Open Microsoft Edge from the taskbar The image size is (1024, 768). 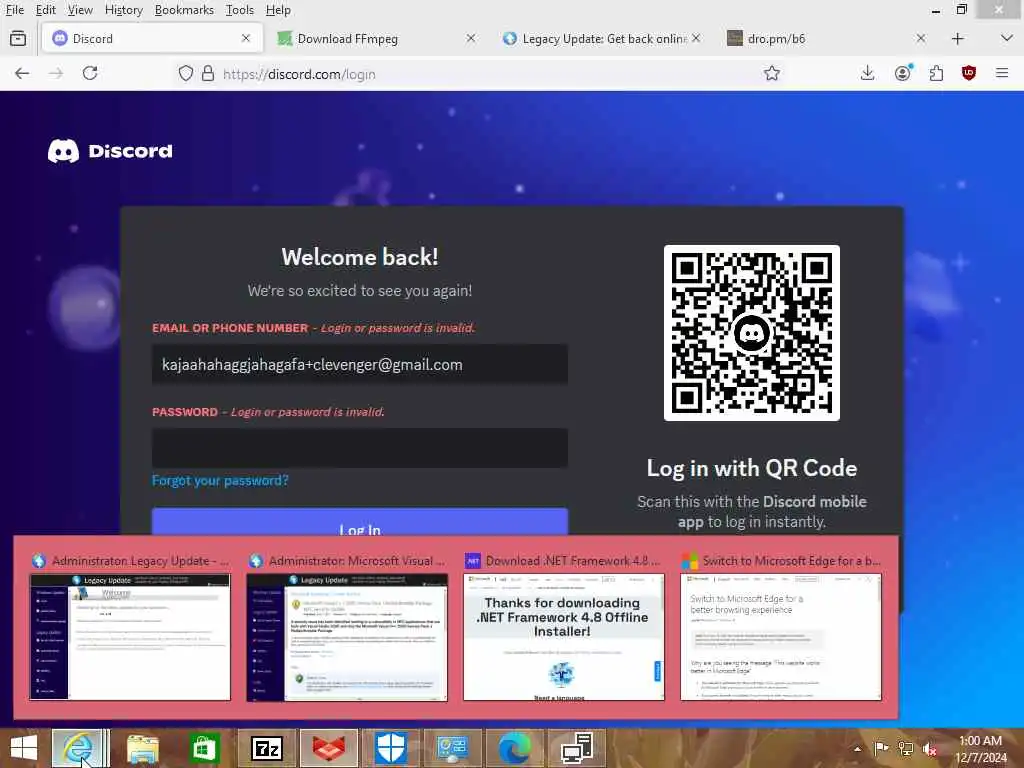click(x=515, y=748)
